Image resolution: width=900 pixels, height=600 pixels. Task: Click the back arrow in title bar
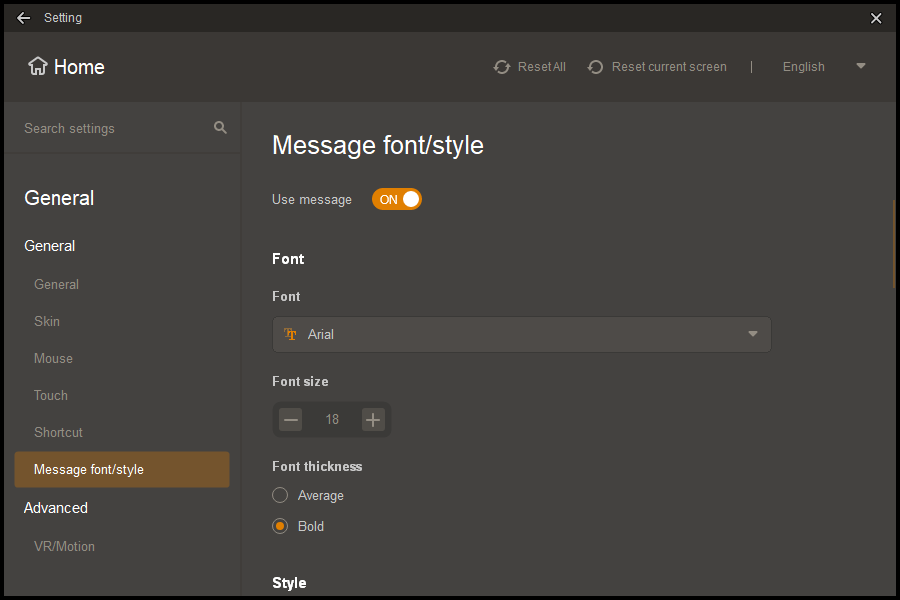point(24,18)
